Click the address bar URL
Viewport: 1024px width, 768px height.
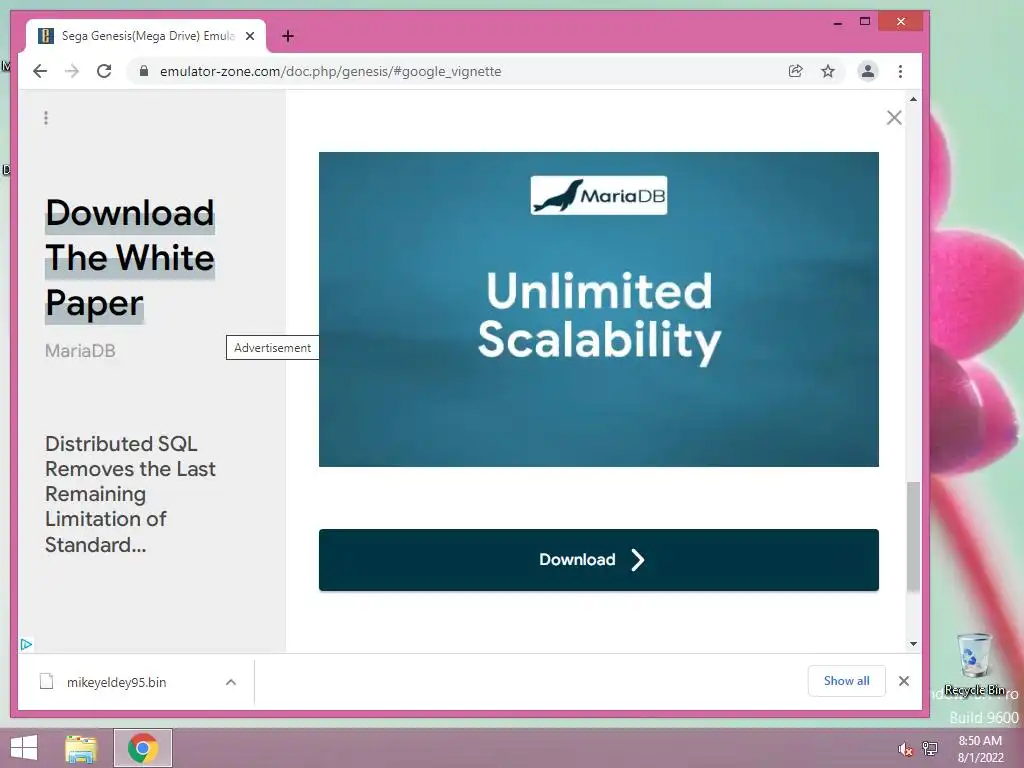click(x=330, y=71)
